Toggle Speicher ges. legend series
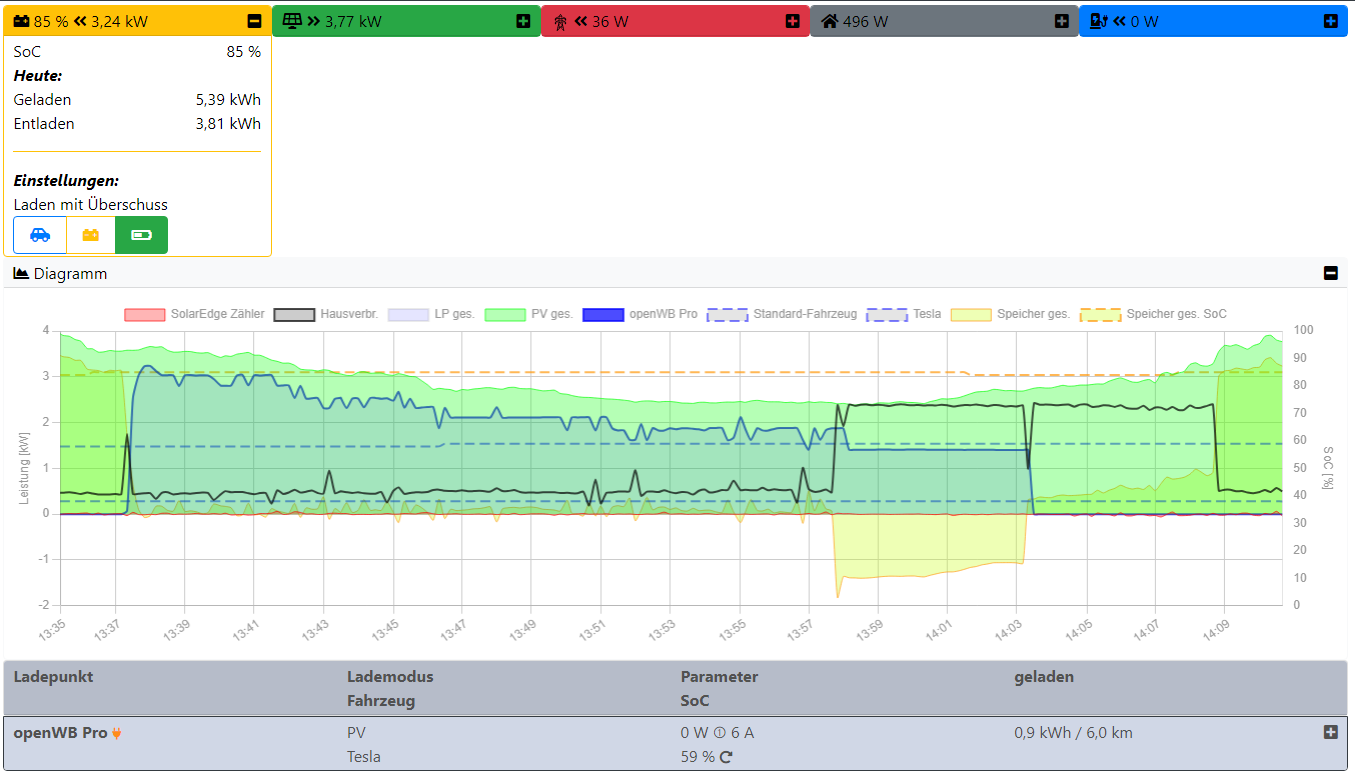Viewport: 1355px width, 776px height. [1010, 314]
